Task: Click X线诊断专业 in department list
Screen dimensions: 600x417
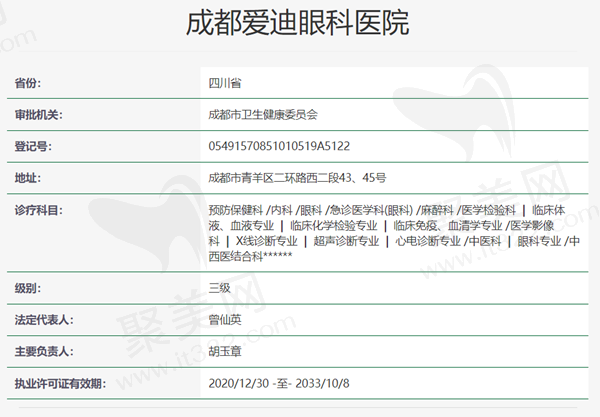Action: [x=267, y=241]
